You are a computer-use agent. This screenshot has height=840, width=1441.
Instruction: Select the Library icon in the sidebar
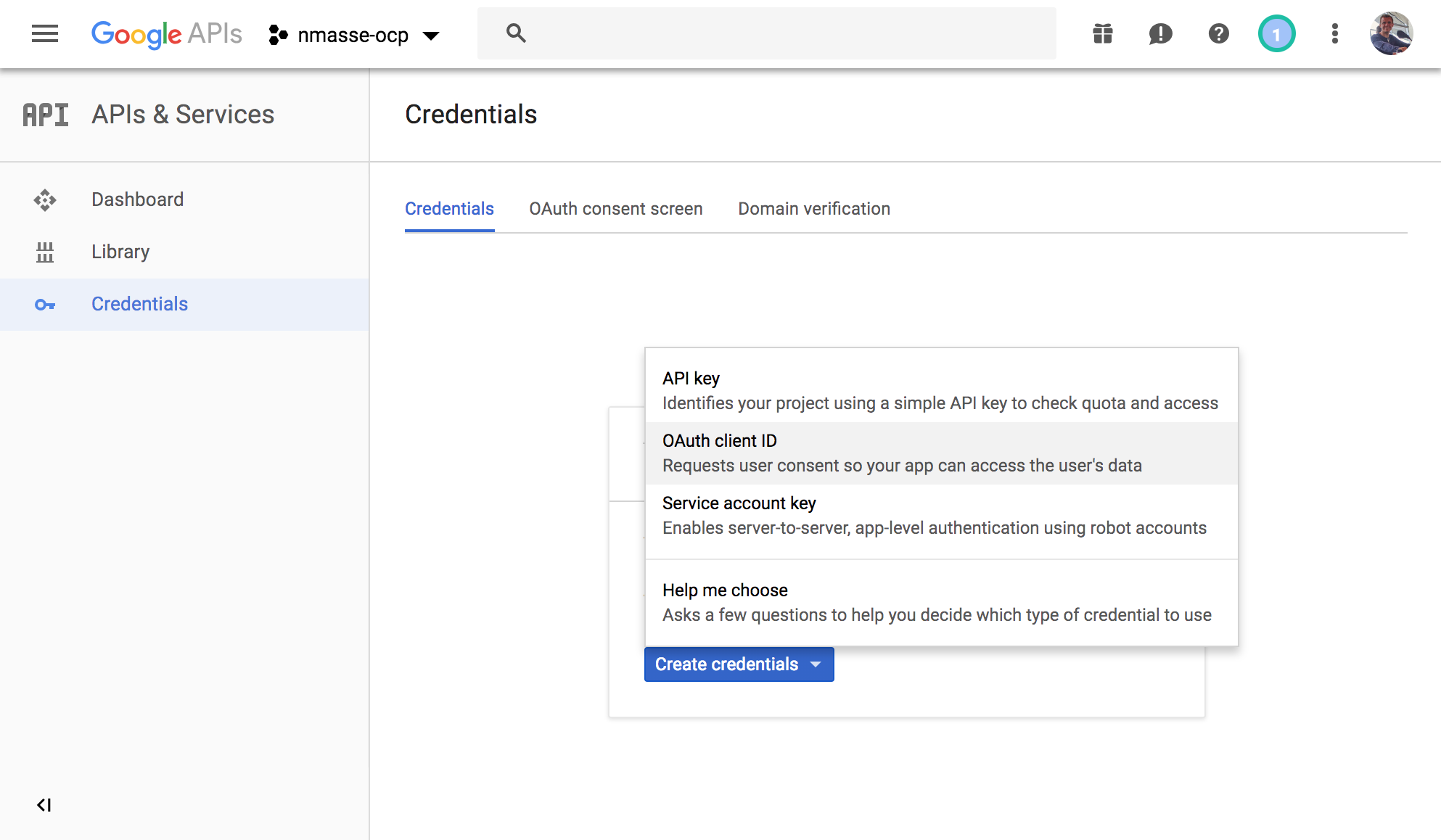pyautogui.click(x=46, y=252)
